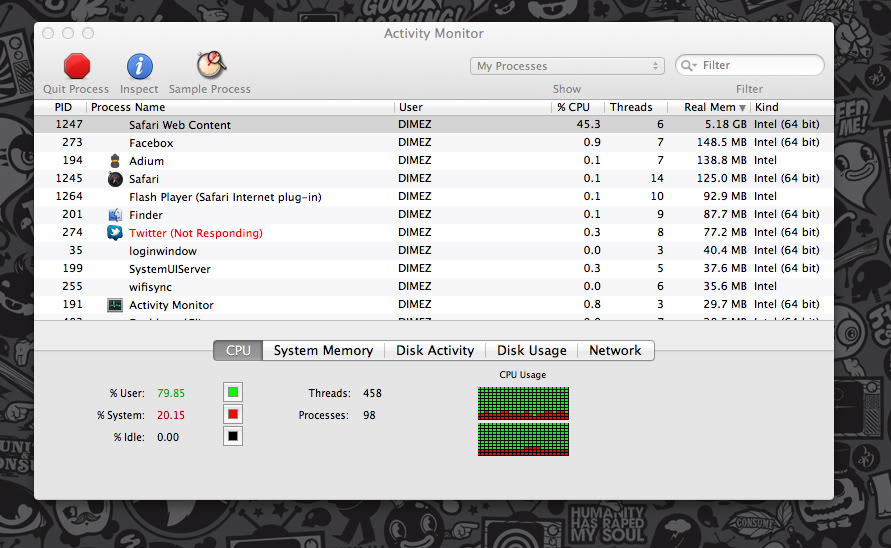Sort by Process Name column header

coord(240,107)
